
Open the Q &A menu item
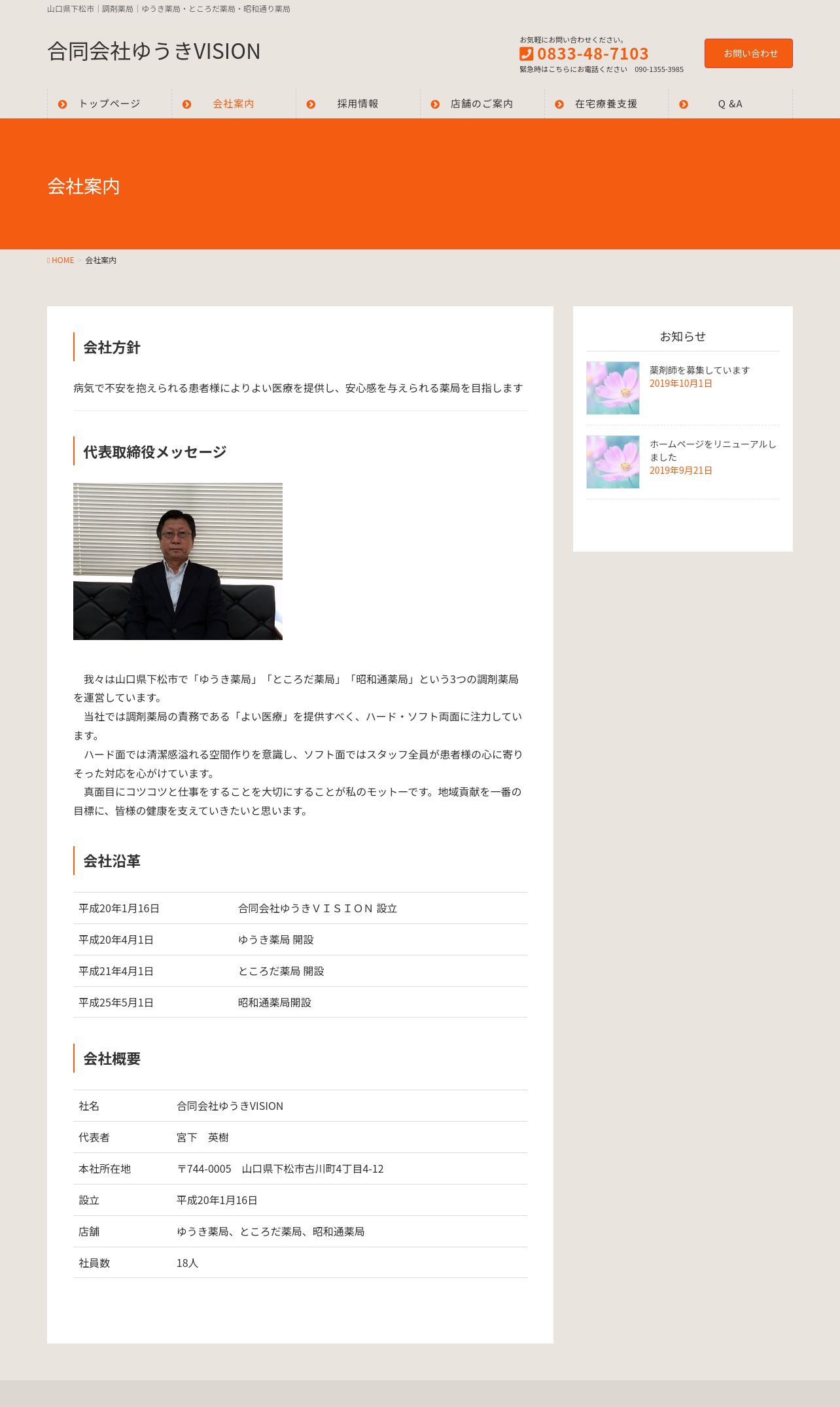730,103
